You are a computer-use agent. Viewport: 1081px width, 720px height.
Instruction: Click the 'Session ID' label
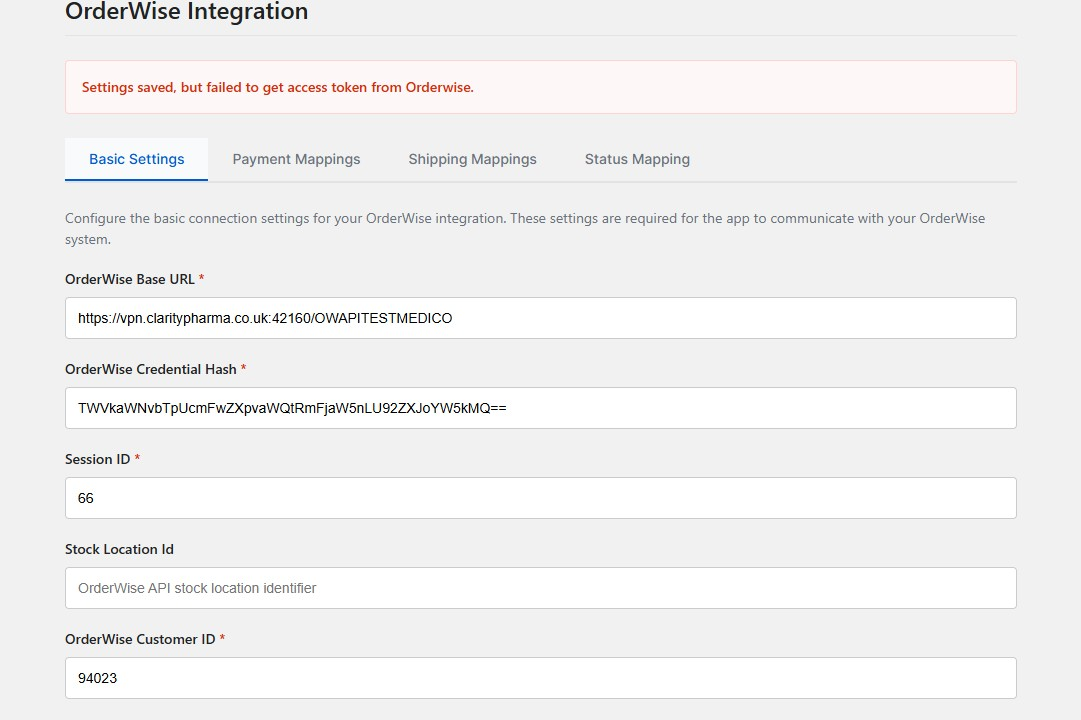click(98, 459)
